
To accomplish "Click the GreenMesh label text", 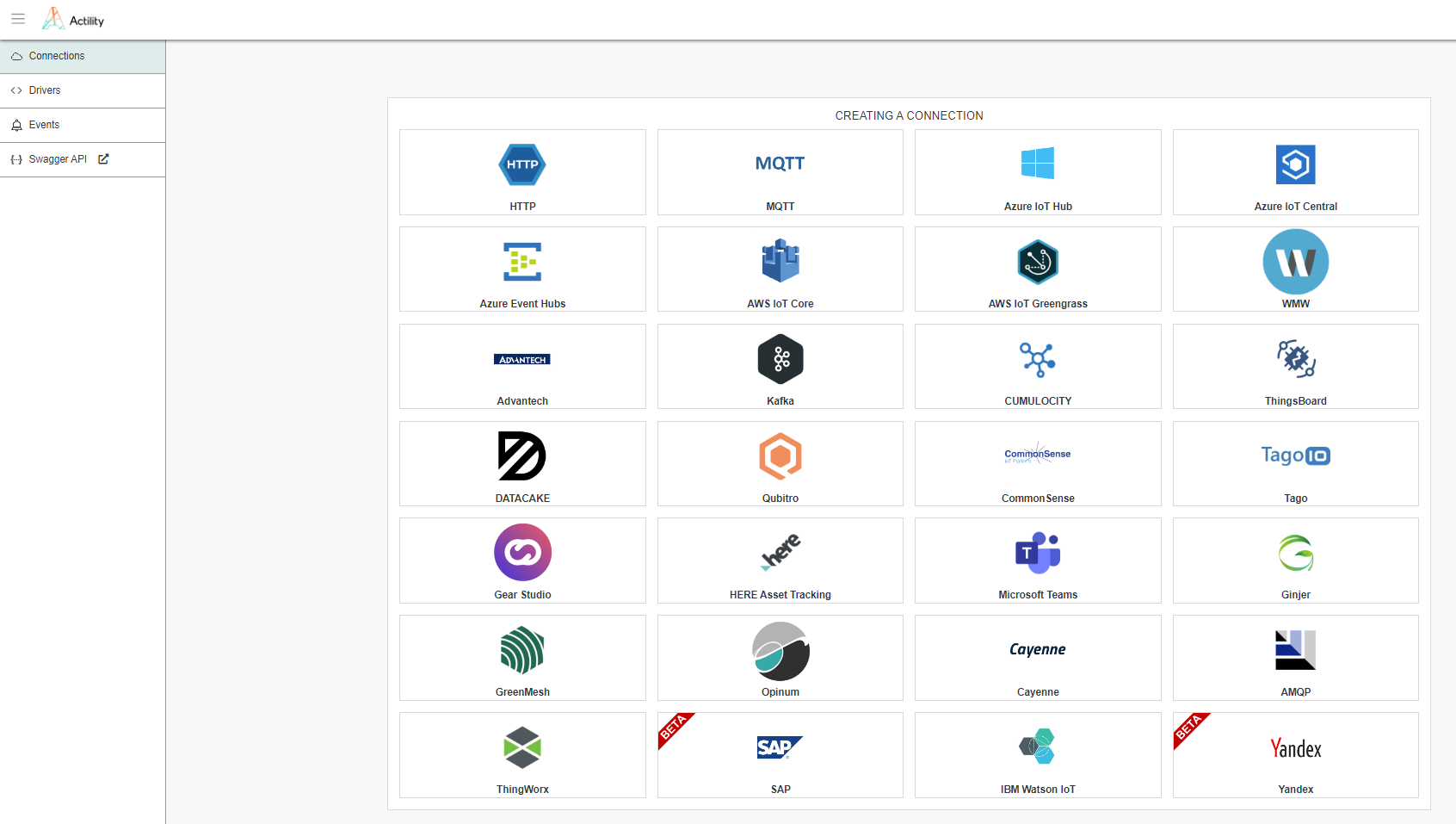I will [522, 692].
